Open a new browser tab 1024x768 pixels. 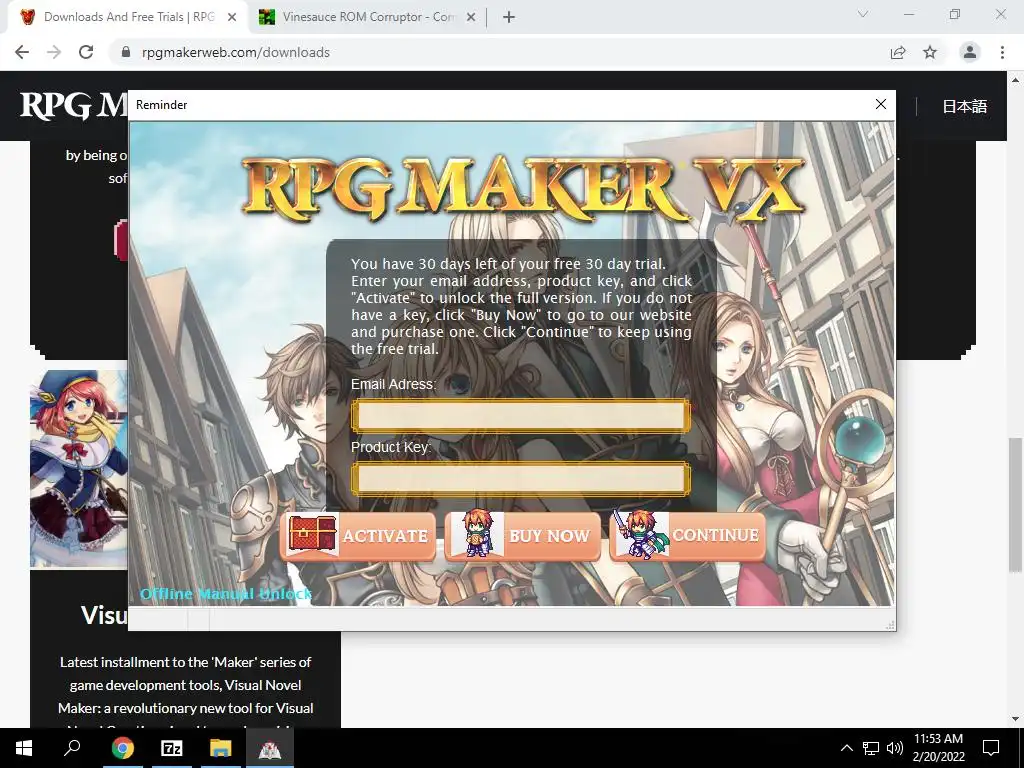point(509,18)
